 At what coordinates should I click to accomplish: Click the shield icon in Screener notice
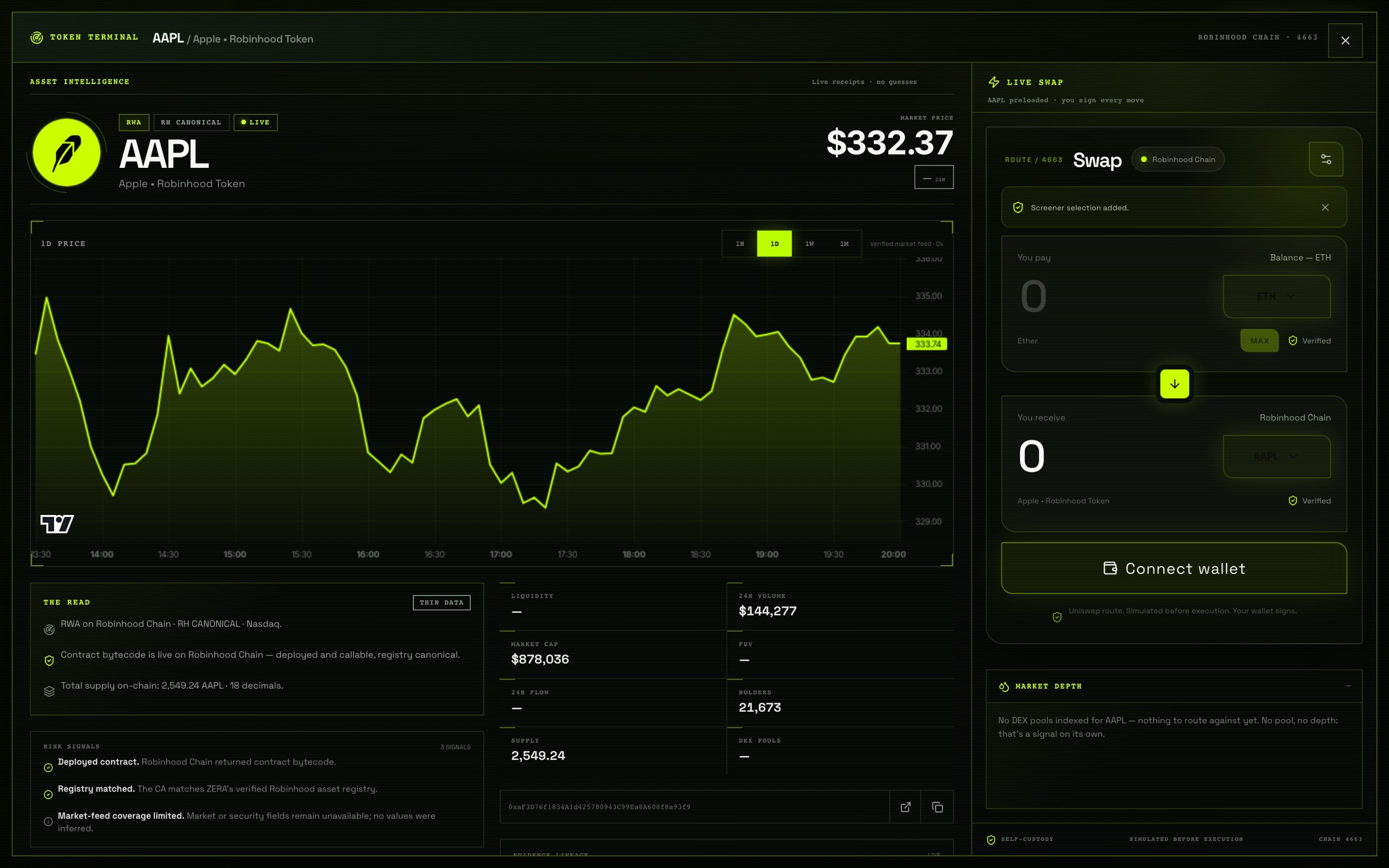[1018, 208]
